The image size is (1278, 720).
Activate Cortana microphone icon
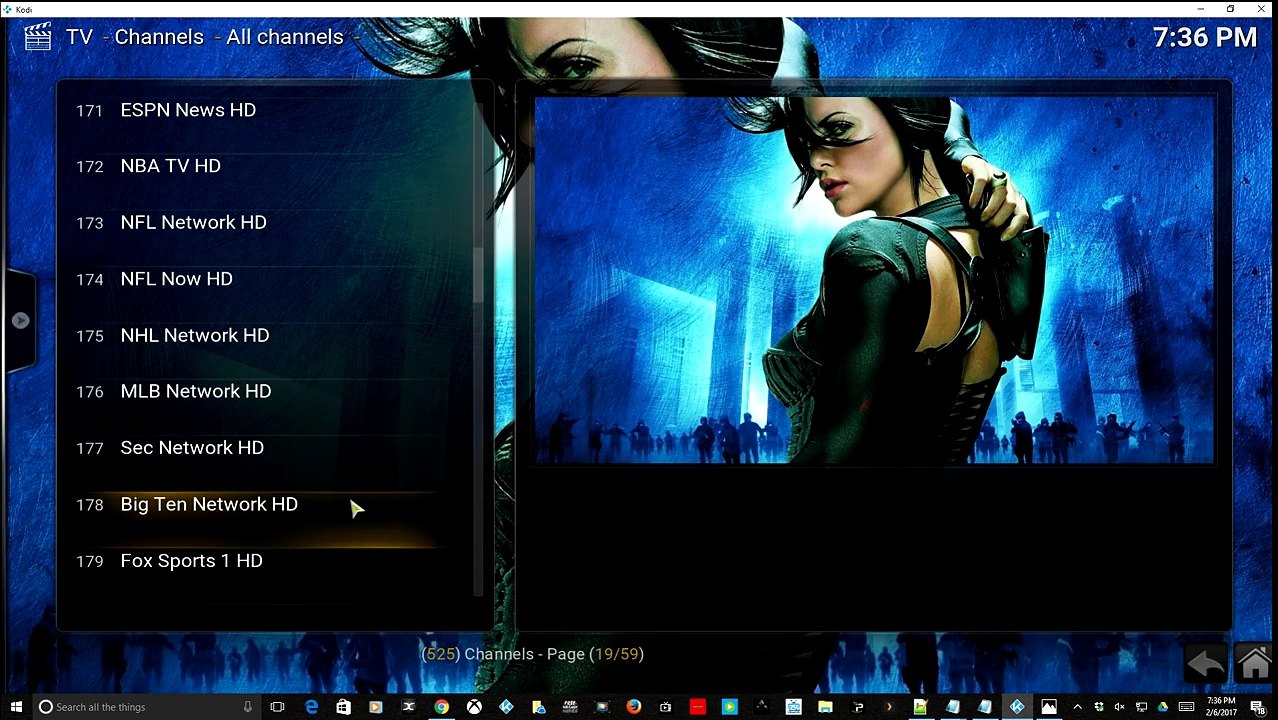[247, 707]
